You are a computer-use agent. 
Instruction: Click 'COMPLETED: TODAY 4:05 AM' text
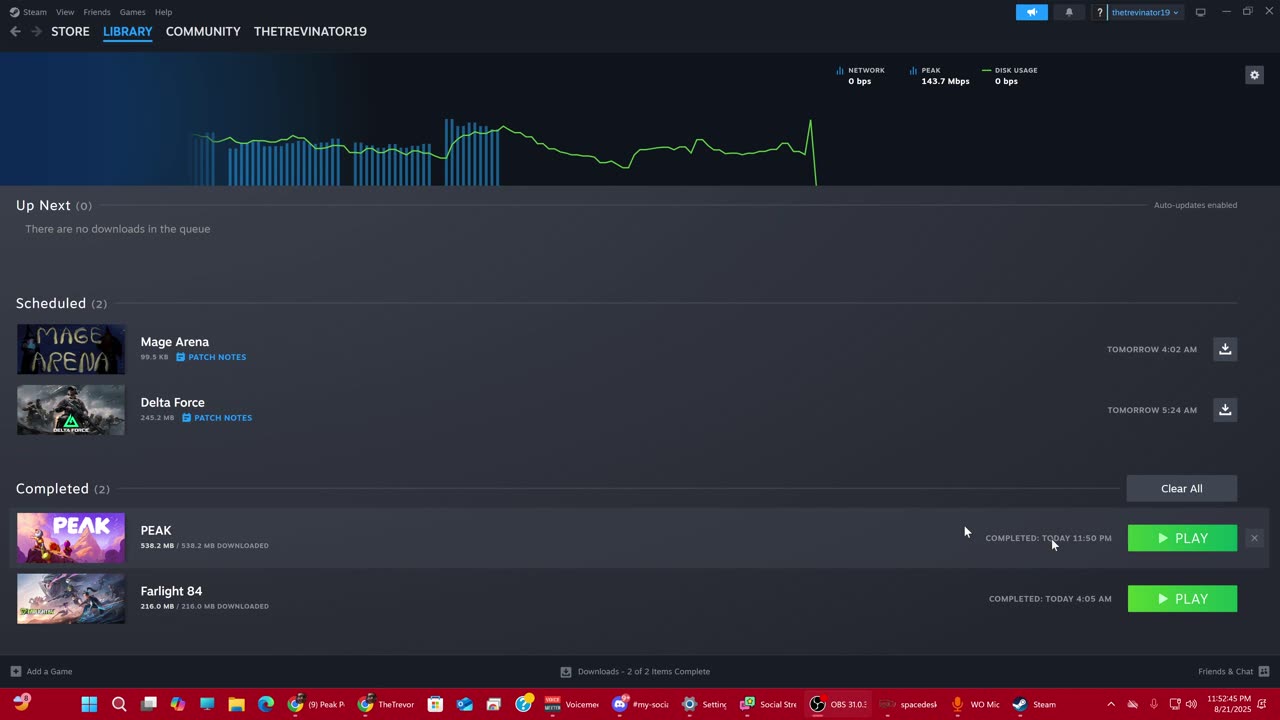pos(1050,599)
